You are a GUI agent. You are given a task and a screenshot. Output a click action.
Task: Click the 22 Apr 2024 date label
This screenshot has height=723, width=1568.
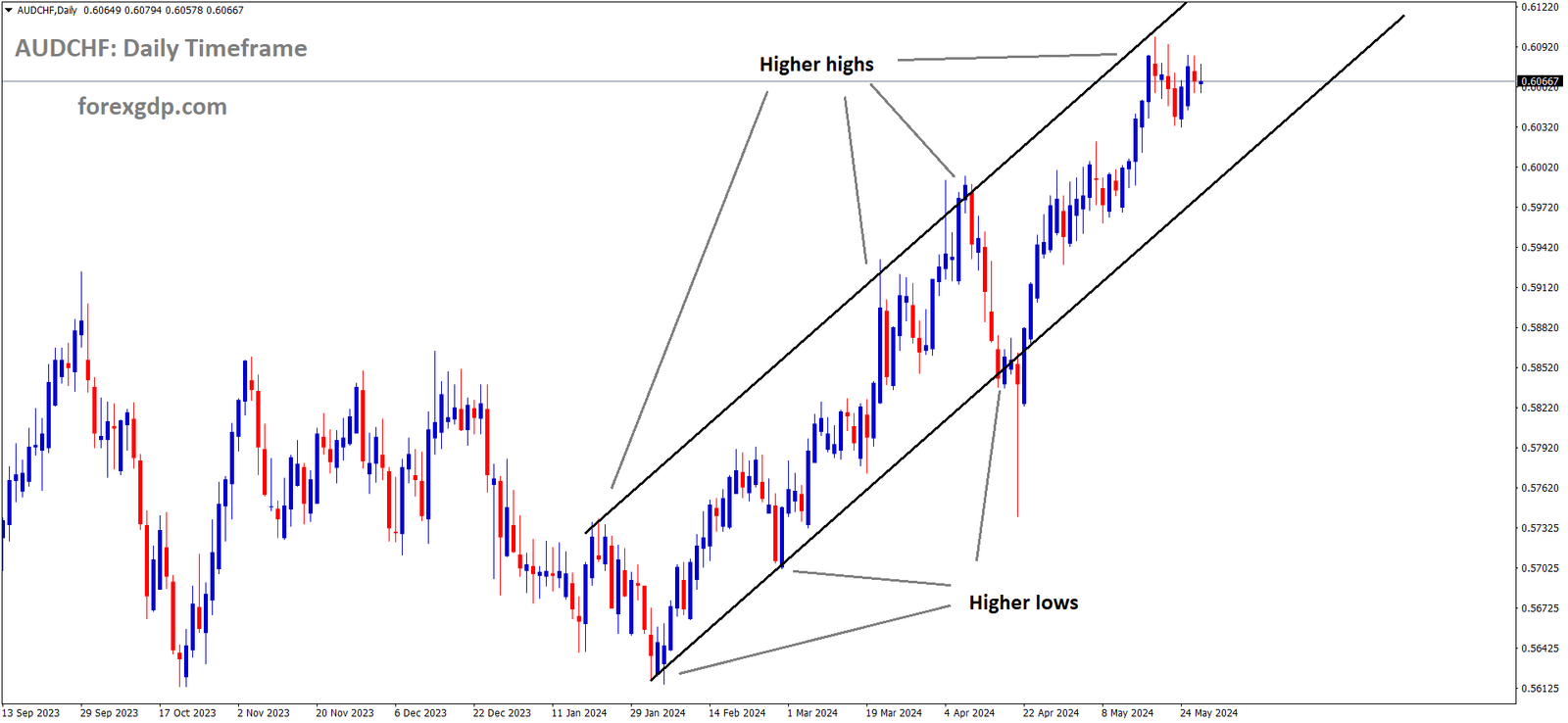[1051, 713]
